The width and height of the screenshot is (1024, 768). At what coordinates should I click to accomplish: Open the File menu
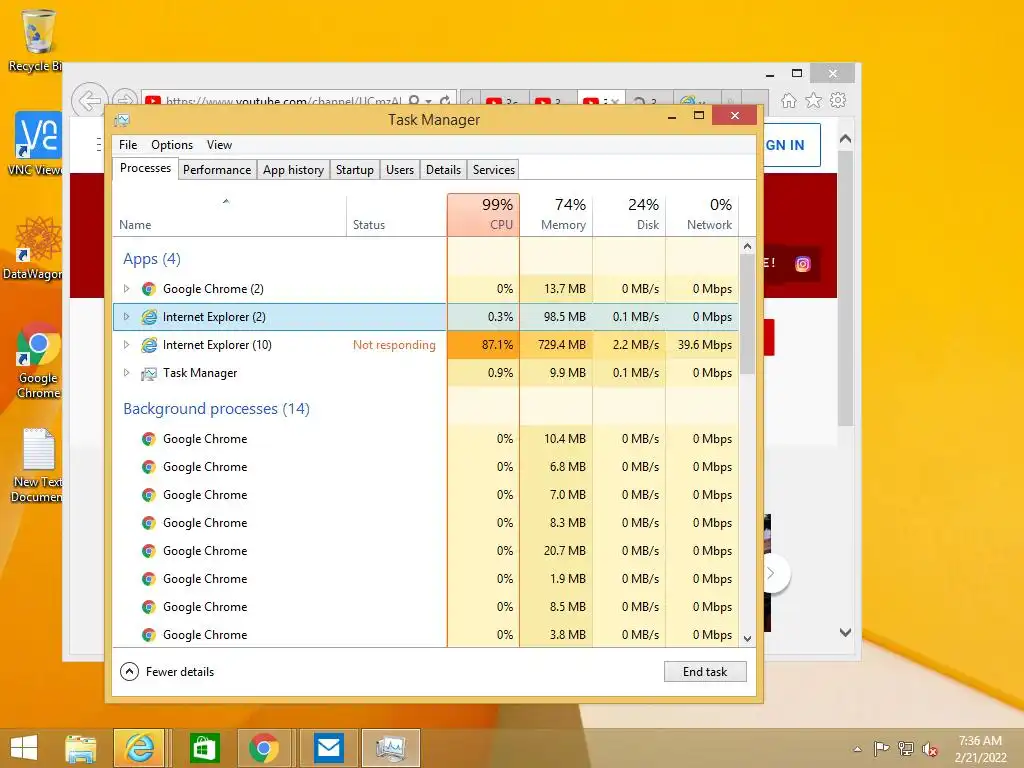128,145
